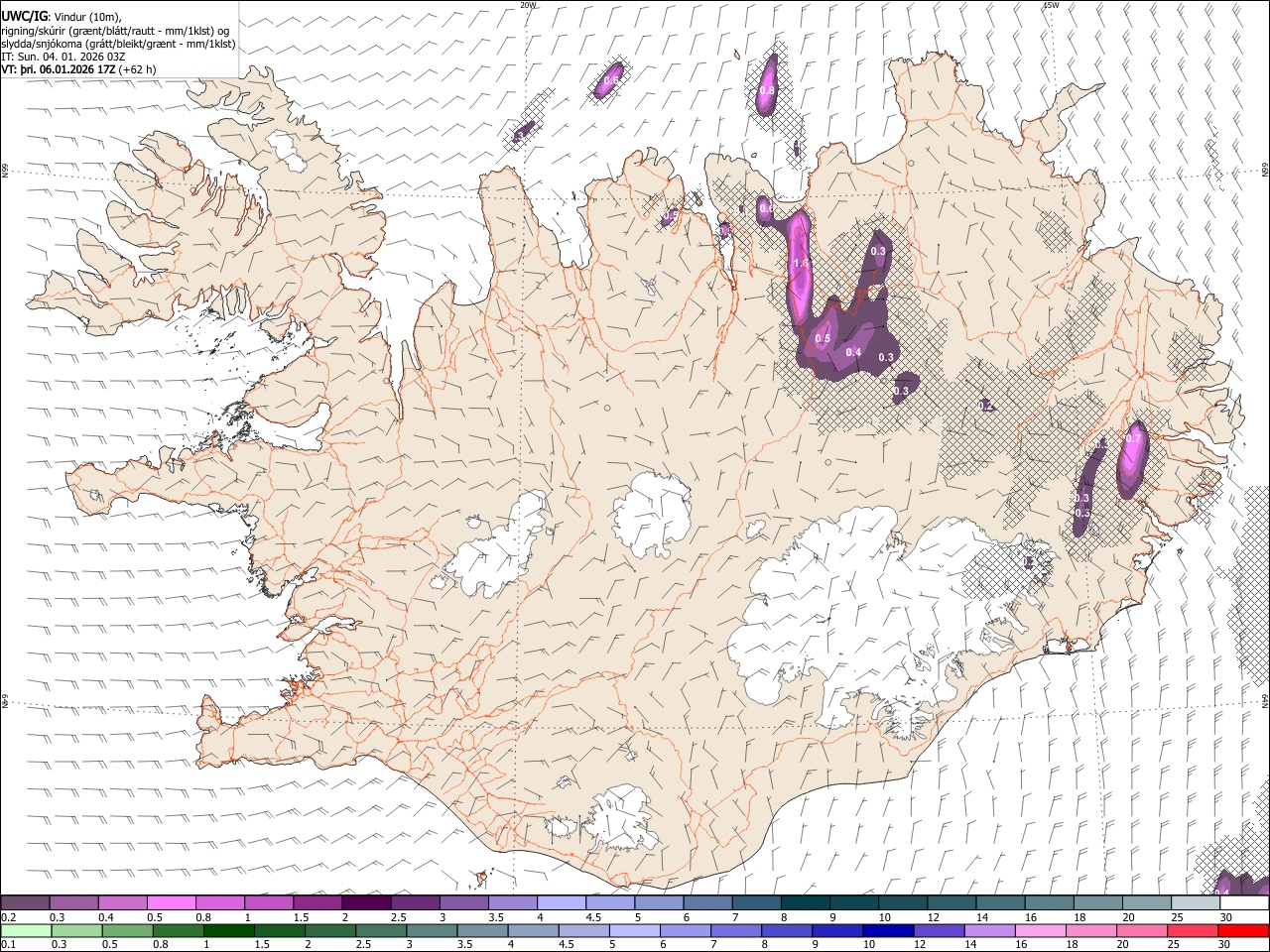The width and height of the screenshot is (1270, 952).
Task: Click the bright pink snowfall blob near 0.7
Action: click(x=1132, y=458)
